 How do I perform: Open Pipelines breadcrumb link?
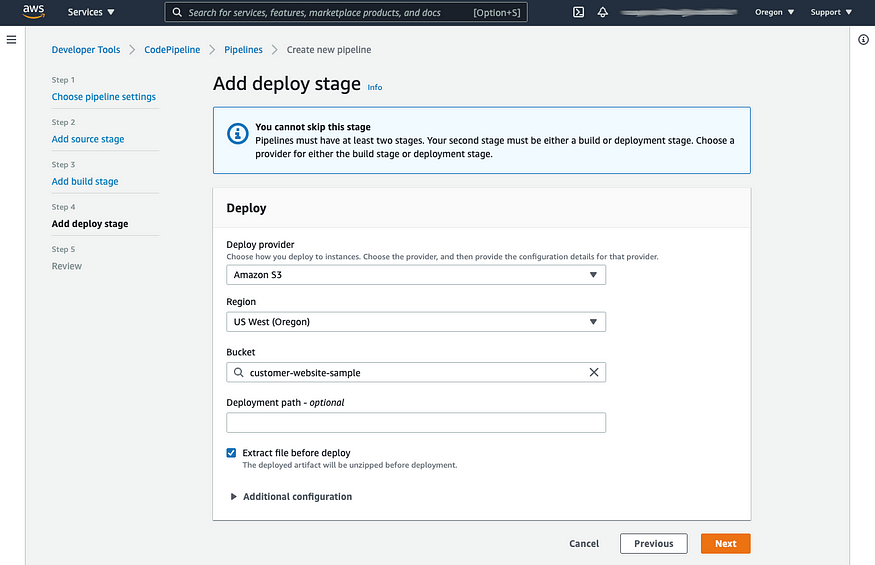243,50
